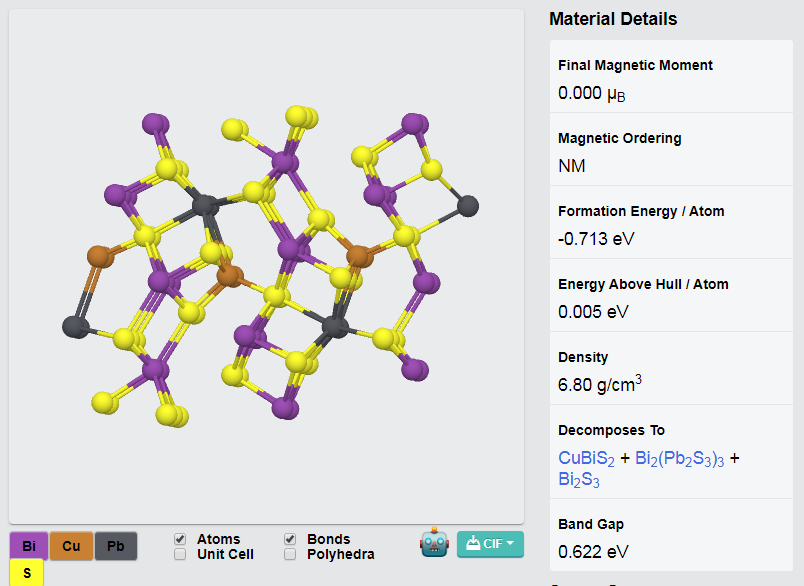This screenshot has height=586, width=804.
Task: Uncheck the Atoms checkbox
Action: (180, 539)
